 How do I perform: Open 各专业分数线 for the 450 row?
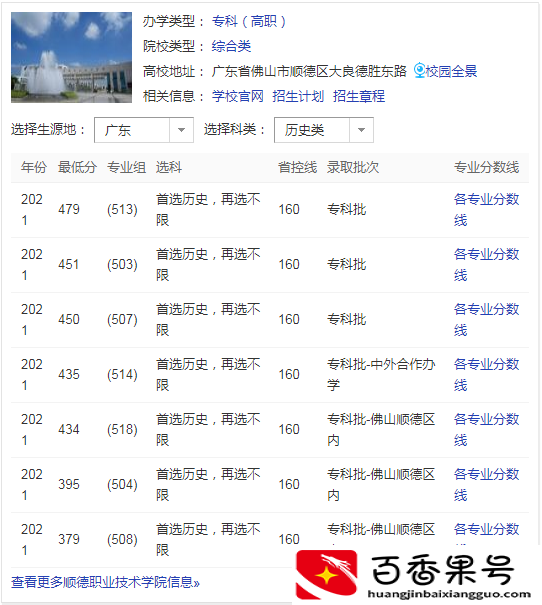pos(486,320)
